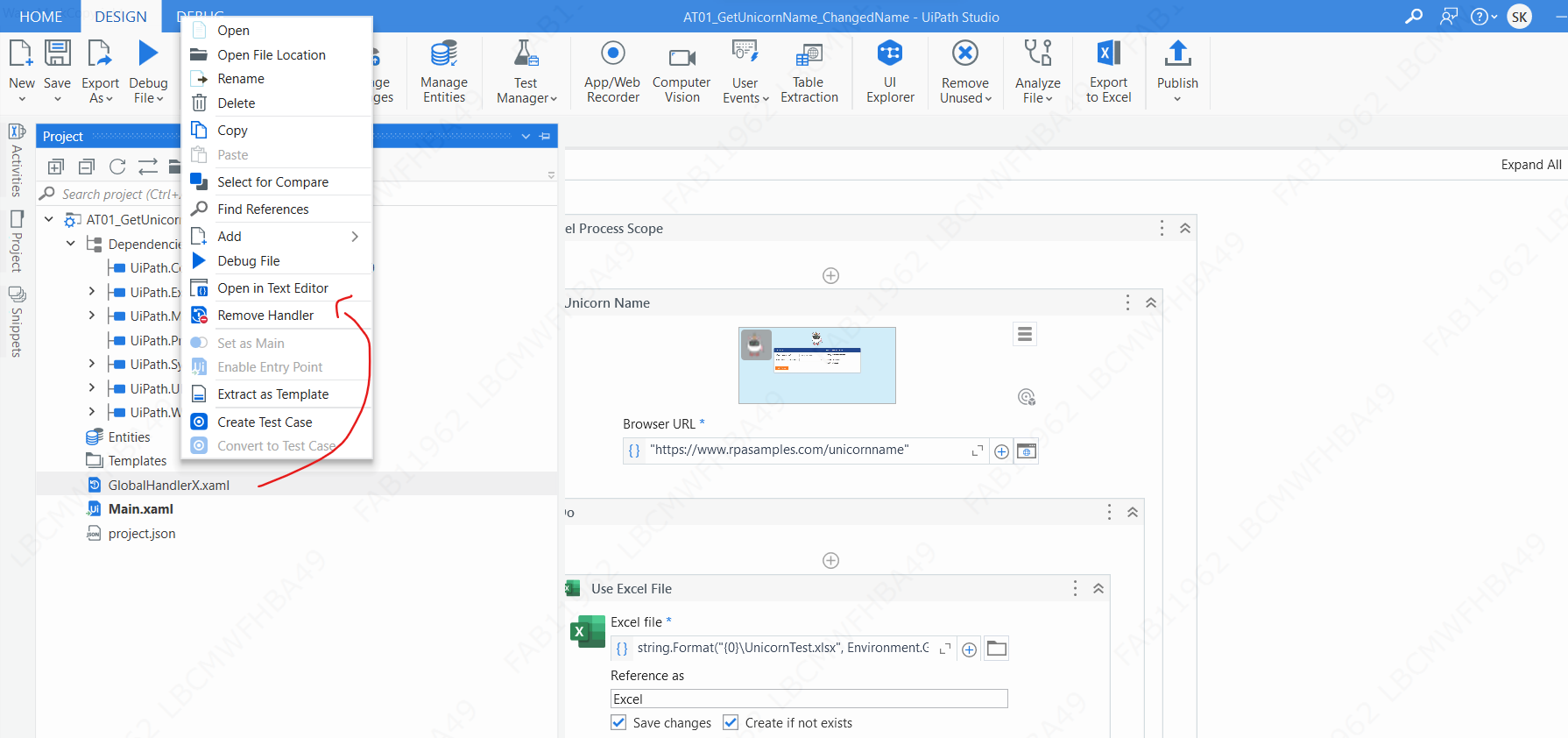This screenshot has height=738, width=1568.
Task: Collapse the Use Excel File card
Action: (1098, 588)
